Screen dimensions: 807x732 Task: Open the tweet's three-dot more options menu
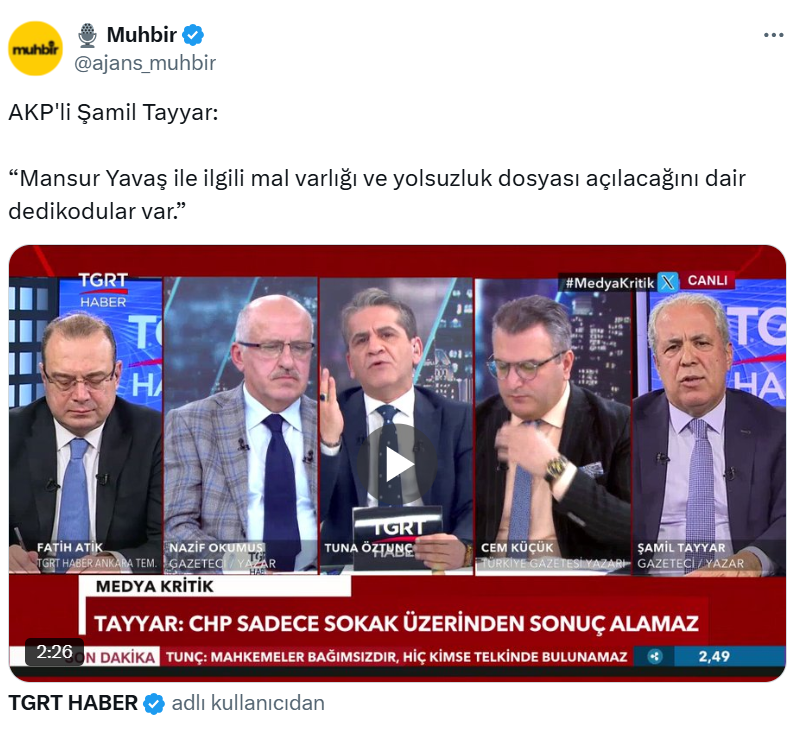point(773,35)
